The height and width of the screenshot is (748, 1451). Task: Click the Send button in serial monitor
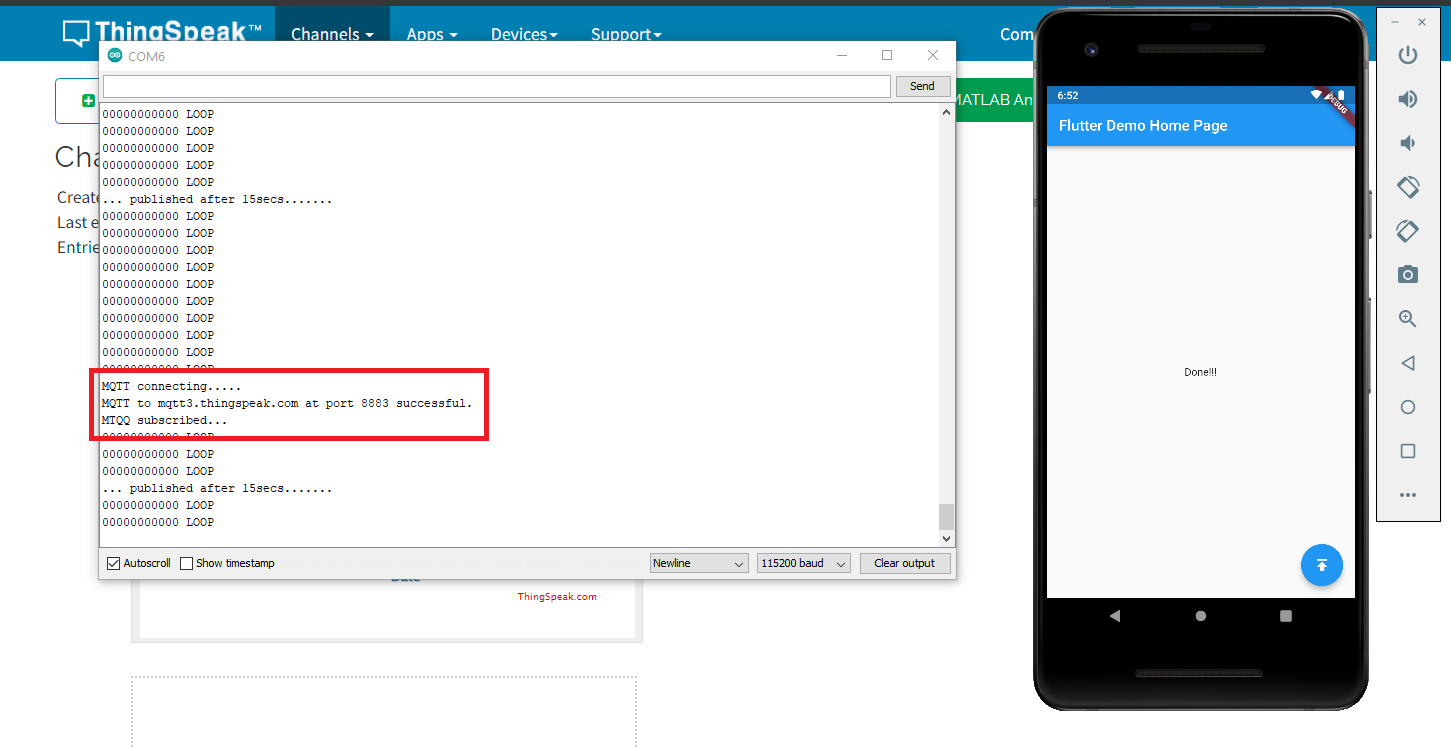pos(922,87)
